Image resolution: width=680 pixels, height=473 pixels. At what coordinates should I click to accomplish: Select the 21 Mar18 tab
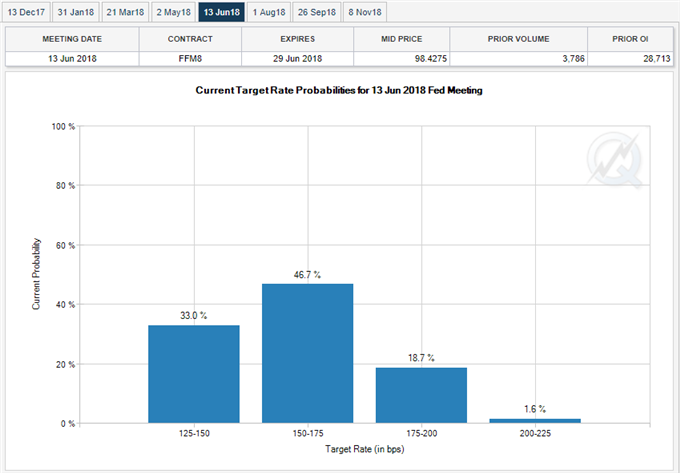pos(125,12)
